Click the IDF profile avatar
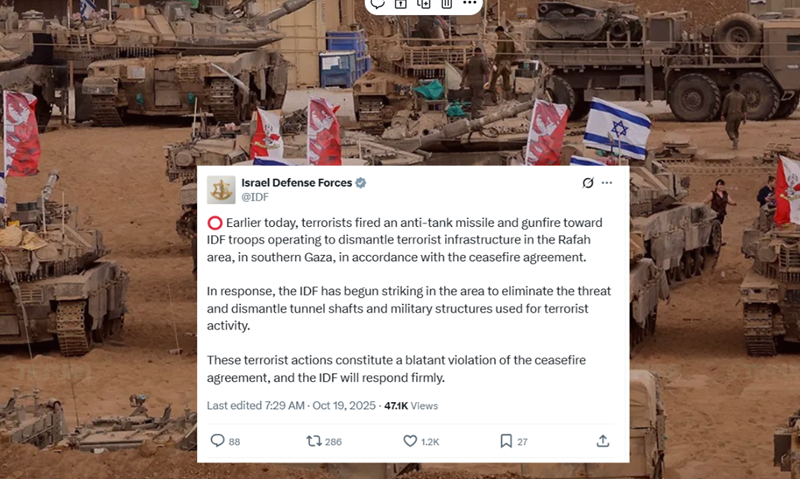800x479 pixels. click(x=221, y=190)
